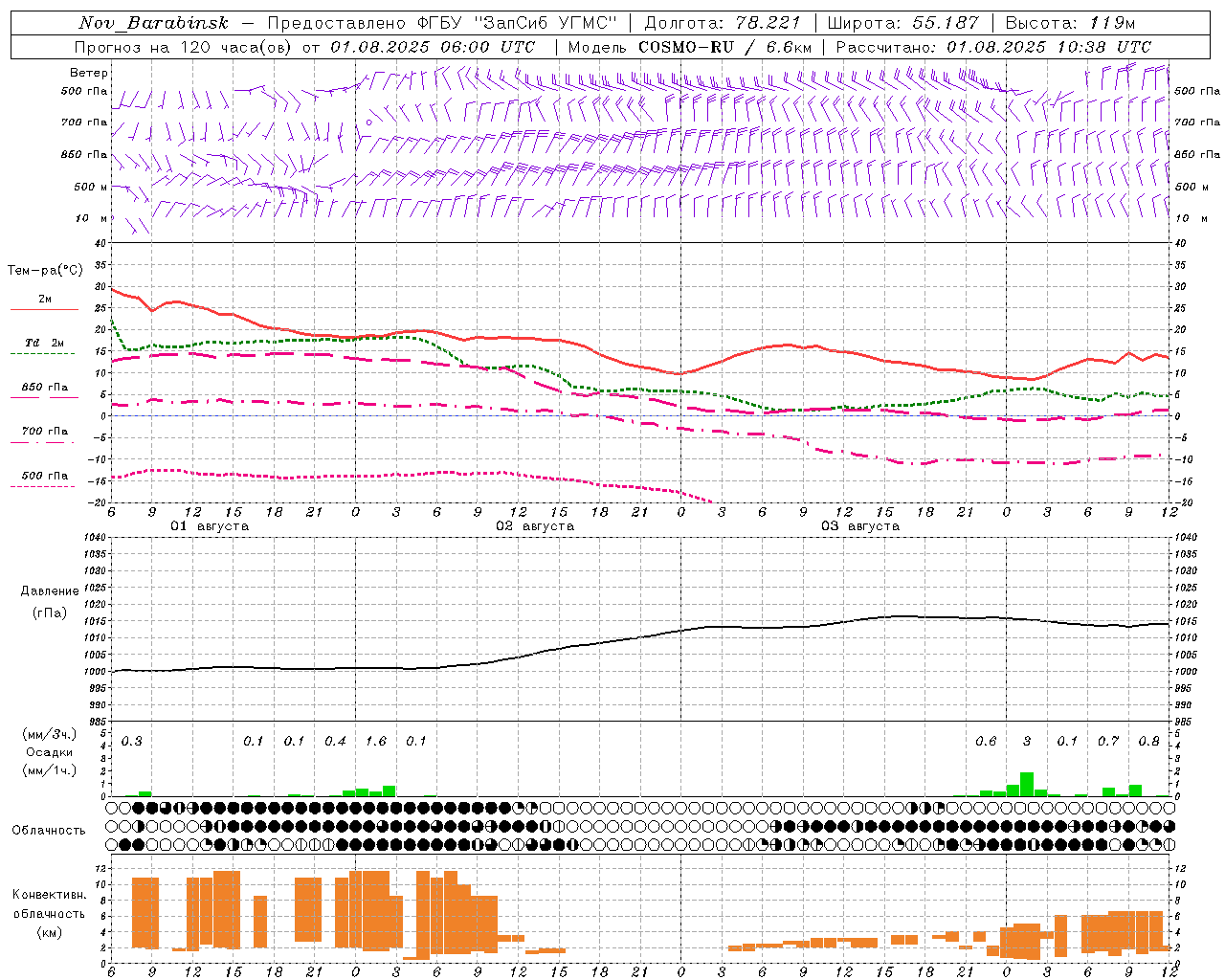Click the 0.6 precipitation total value
1225x980 pixels.
986,742
